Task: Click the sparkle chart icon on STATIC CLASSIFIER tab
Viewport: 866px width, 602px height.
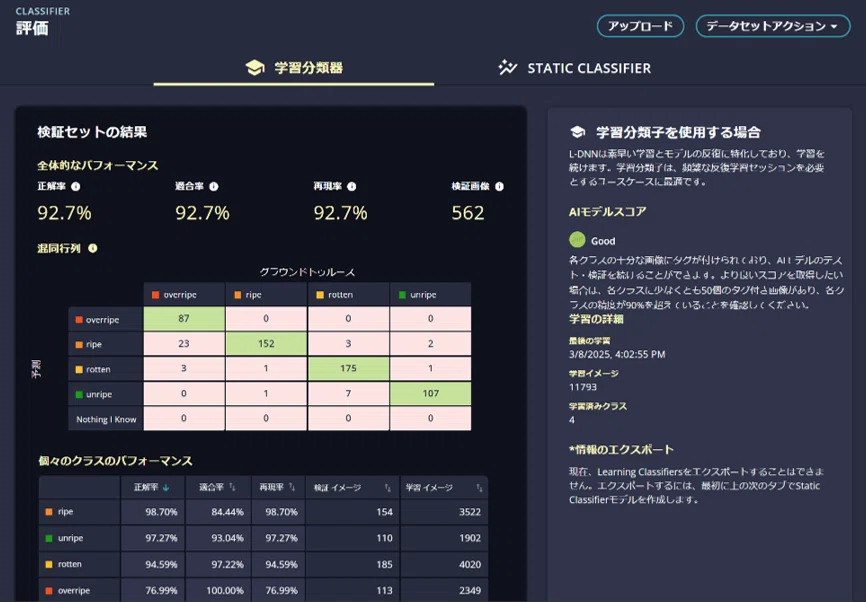Action: [508, 67]
